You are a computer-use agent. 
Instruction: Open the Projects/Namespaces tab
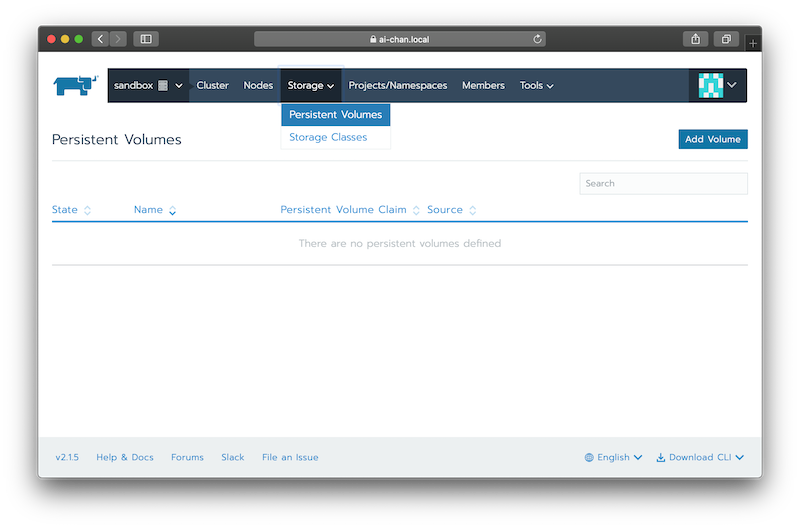(x=398, y=85)
